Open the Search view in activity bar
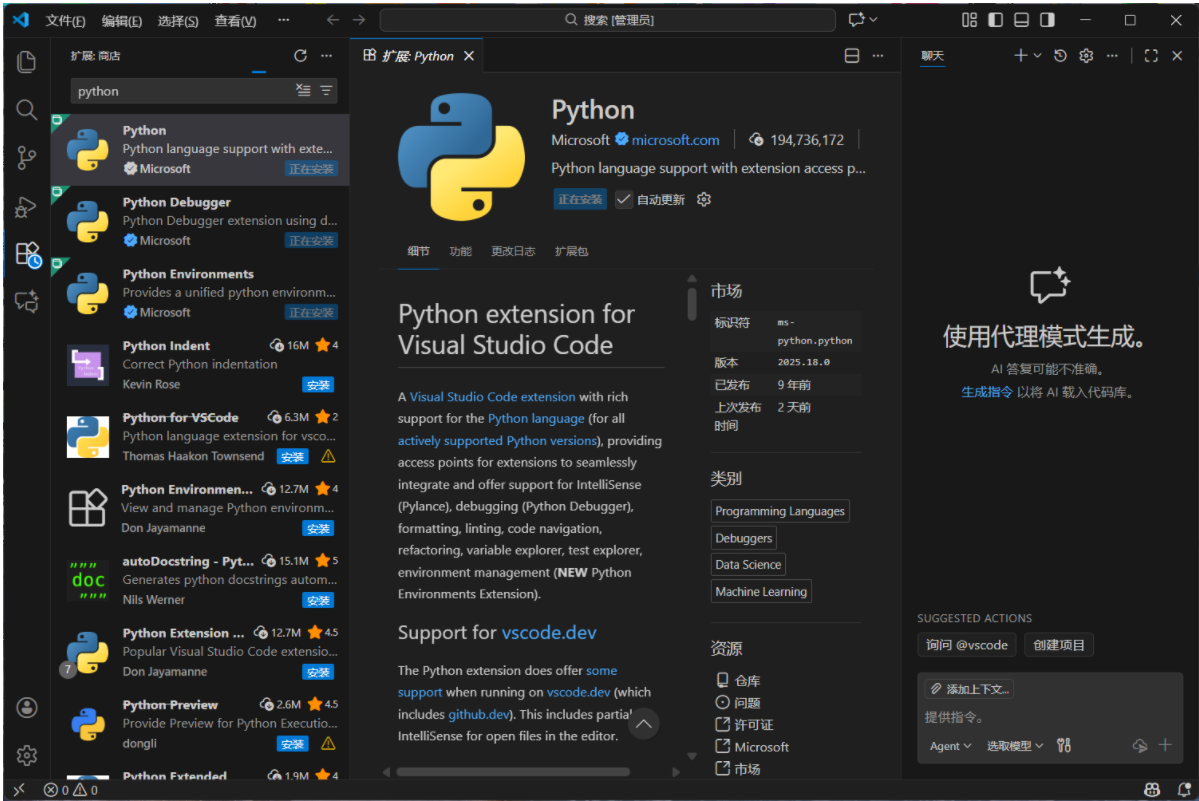Screen dimensions: 1199x801 pos(26,110)
